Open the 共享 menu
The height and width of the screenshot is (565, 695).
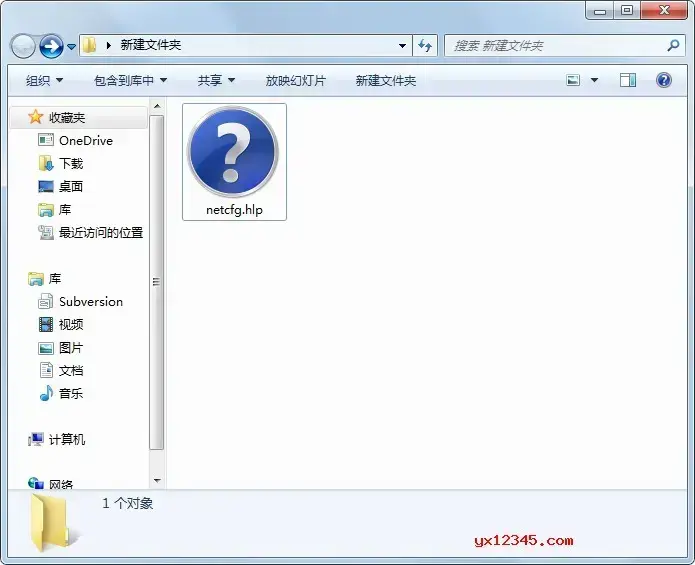(x=216, y=81)
